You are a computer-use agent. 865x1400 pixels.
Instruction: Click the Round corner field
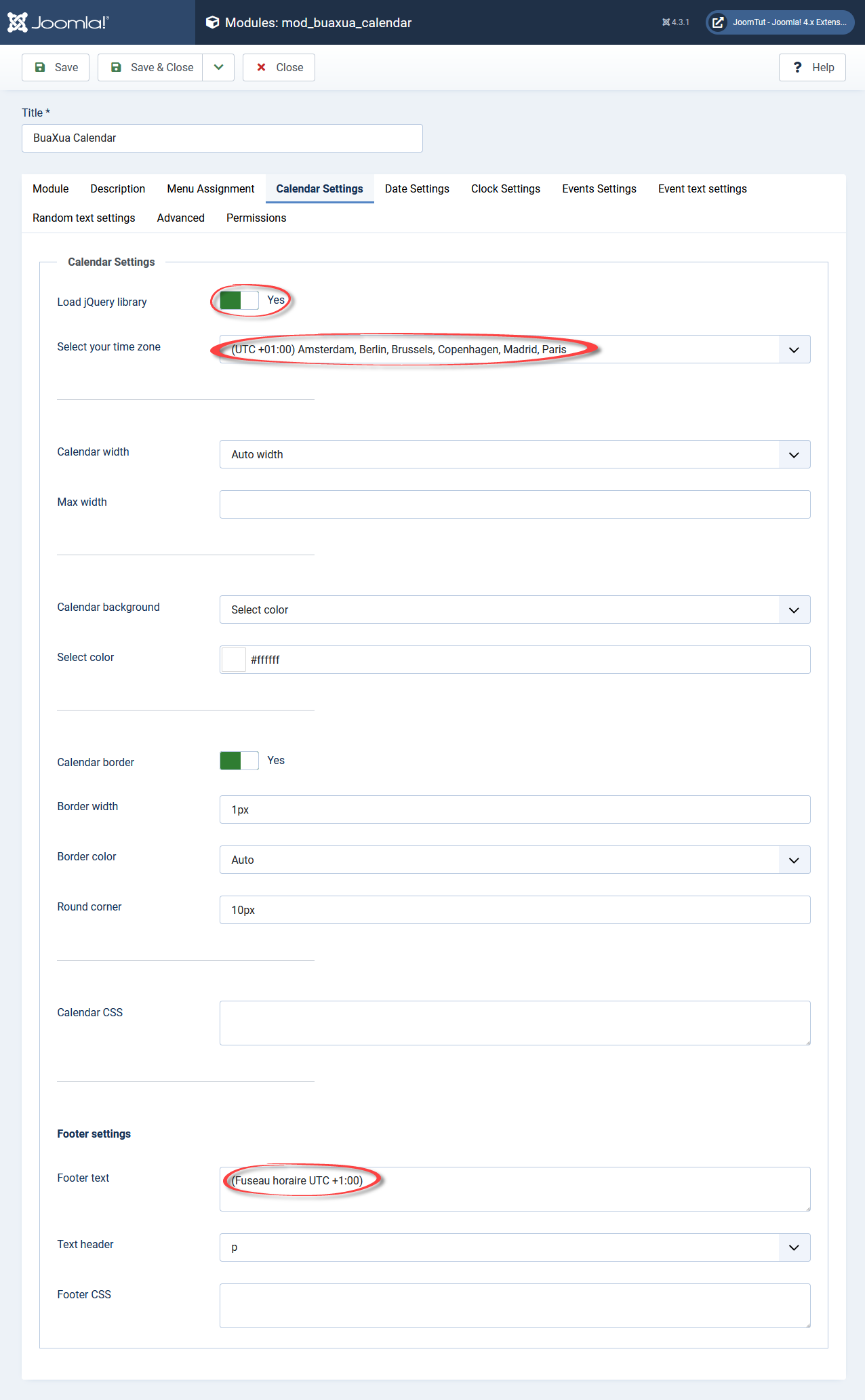[x=515, y=910]
